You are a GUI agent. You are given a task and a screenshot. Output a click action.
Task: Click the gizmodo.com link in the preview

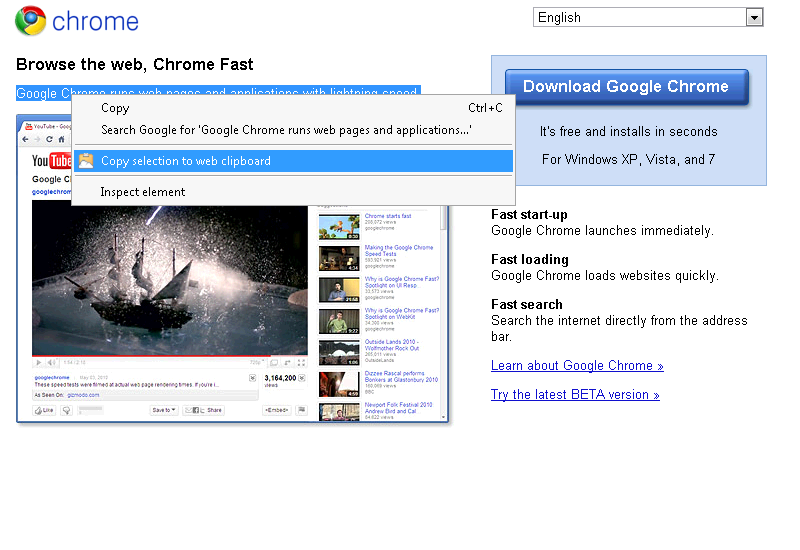pos(83,395)
